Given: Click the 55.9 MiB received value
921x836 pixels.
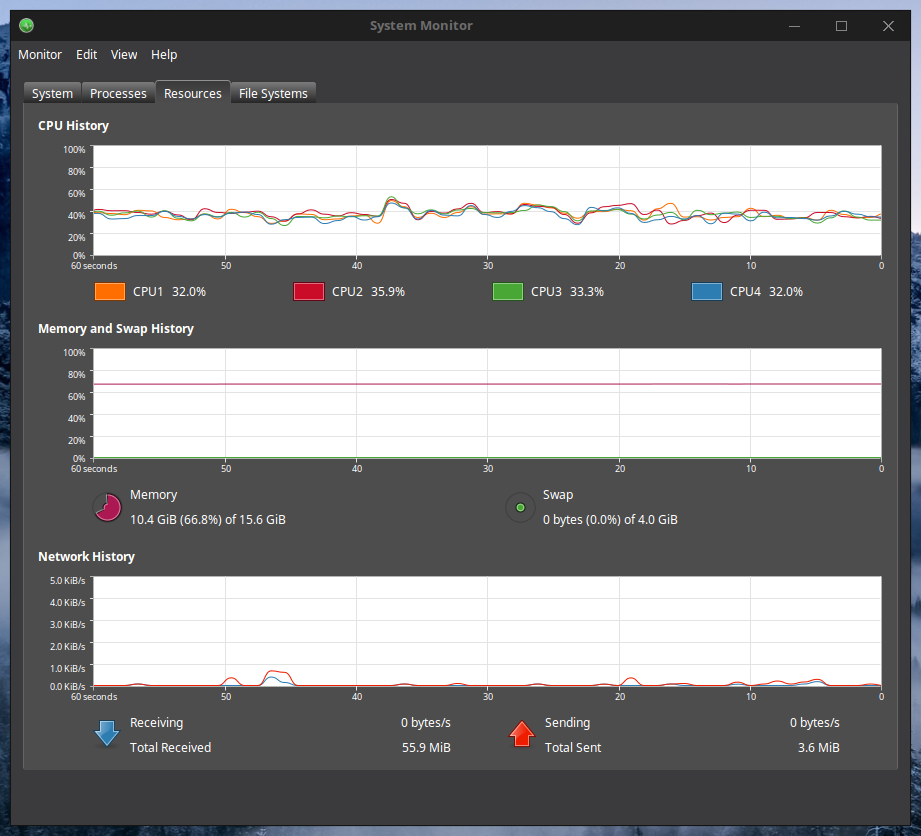Looking at the screenshot, I should 426,747.
